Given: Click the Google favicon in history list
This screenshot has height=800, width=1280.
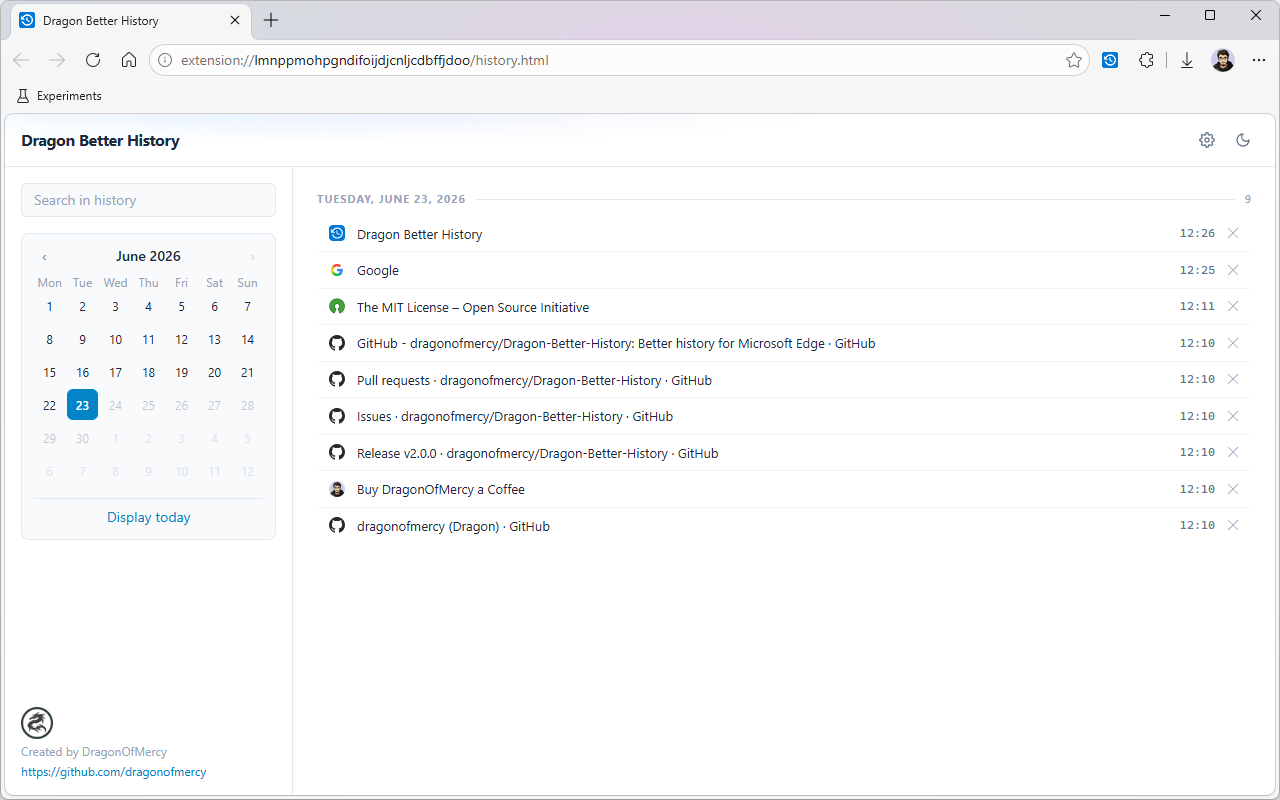Looking at the screenshot, I should (337, 270).
